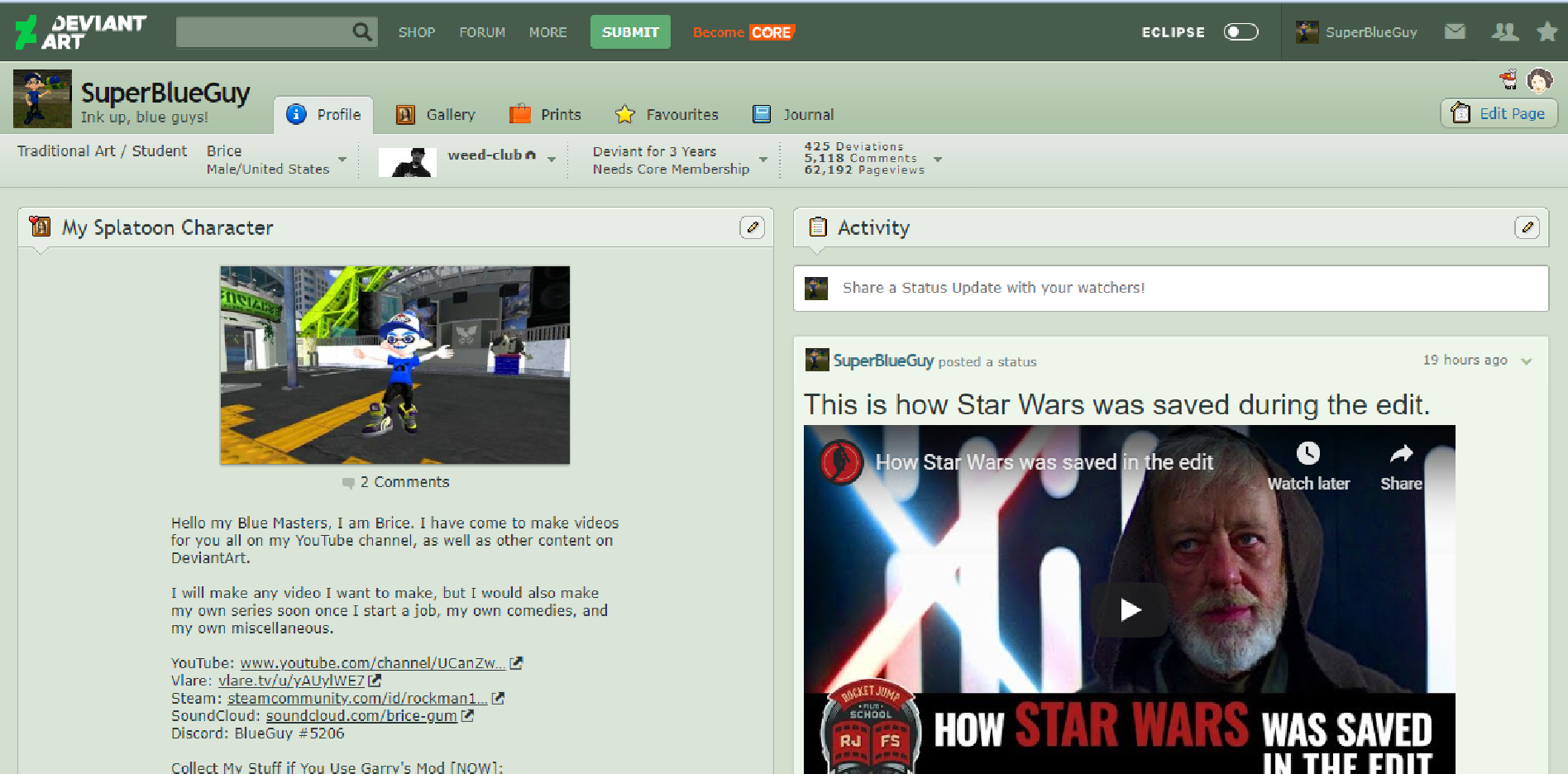Play the Star Wars video
The height and width of the screenshot is (774, 1568).
[1130, 609]
